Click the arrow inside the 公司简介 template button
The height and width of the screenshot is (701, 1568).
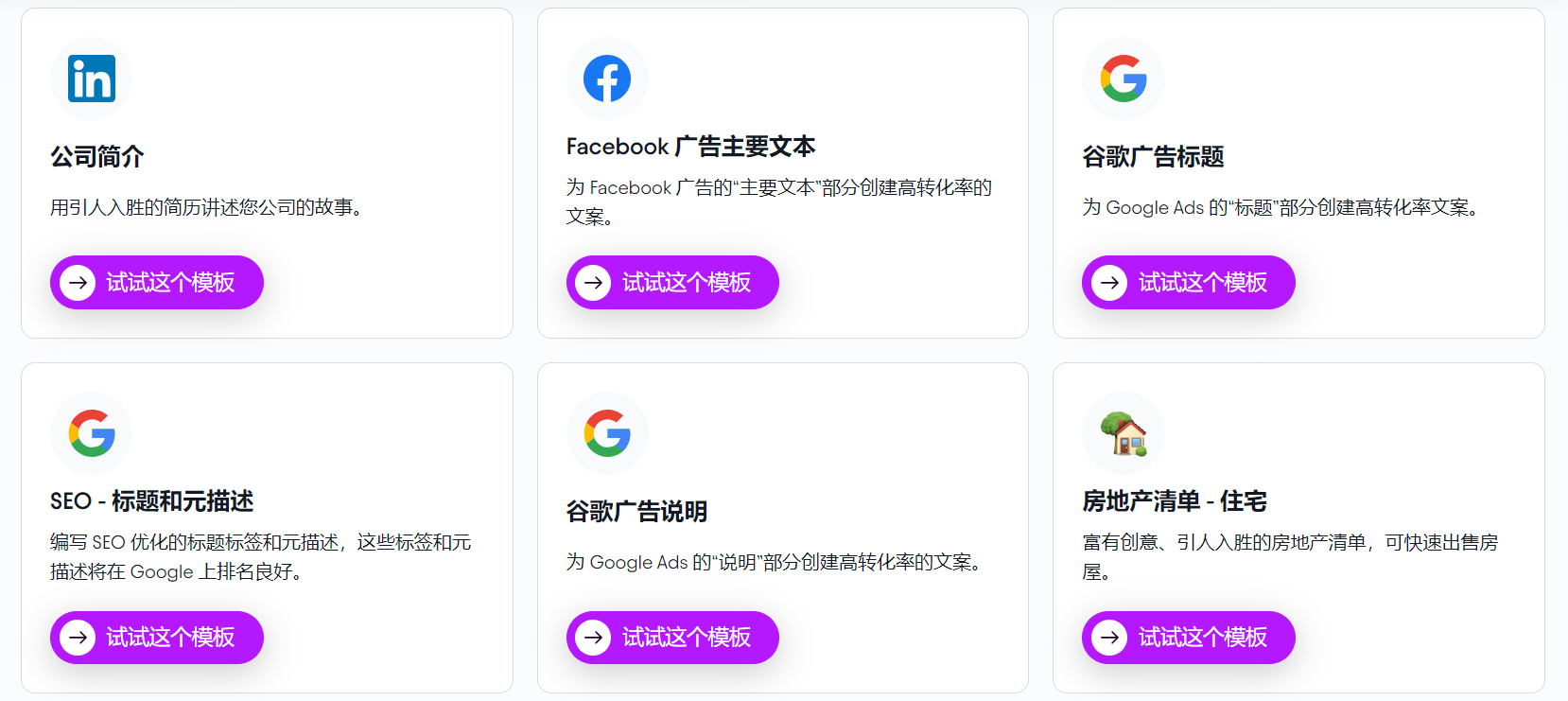78,282
